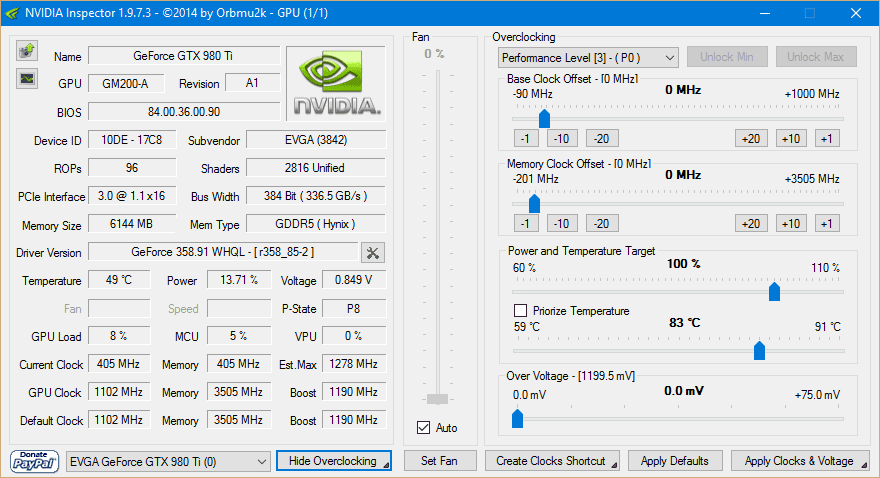
Task: Click -10 under Base Clock Offset
Action: pyautogui.click(x=562, y=139)
